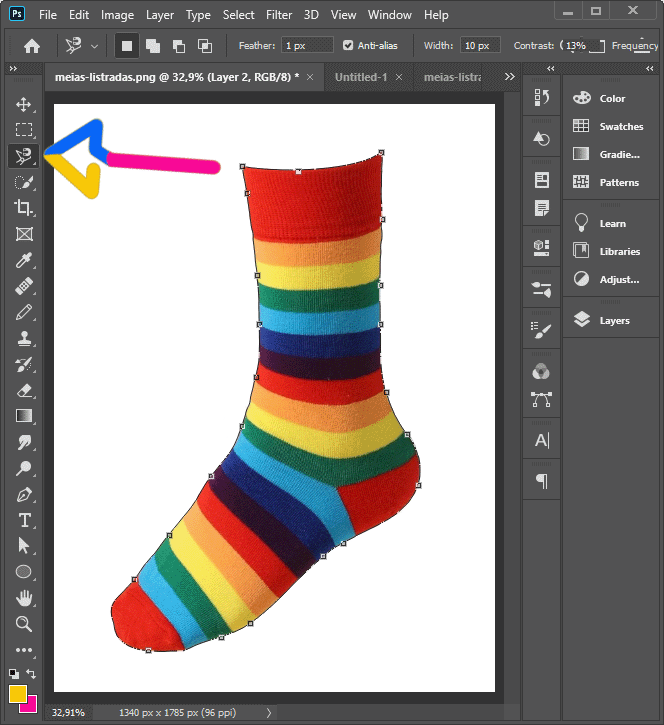Select the Pencil tool

pos(24,312)
